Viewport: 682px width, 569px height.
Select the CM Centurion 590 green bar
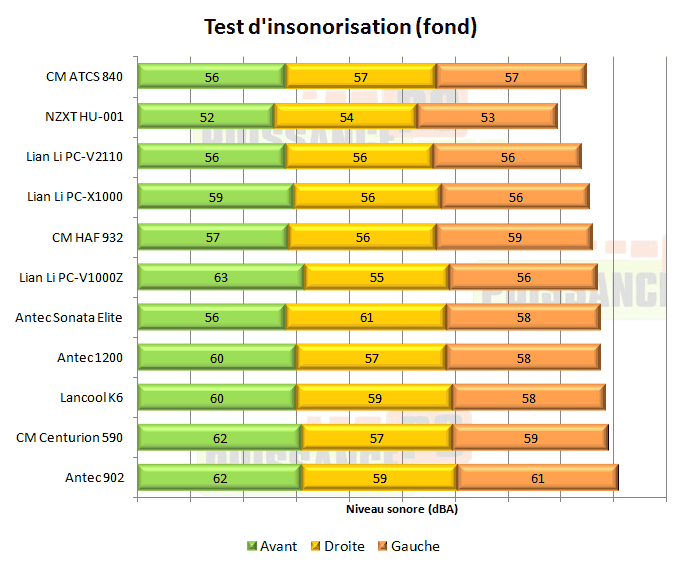click(x=219, y=437)
